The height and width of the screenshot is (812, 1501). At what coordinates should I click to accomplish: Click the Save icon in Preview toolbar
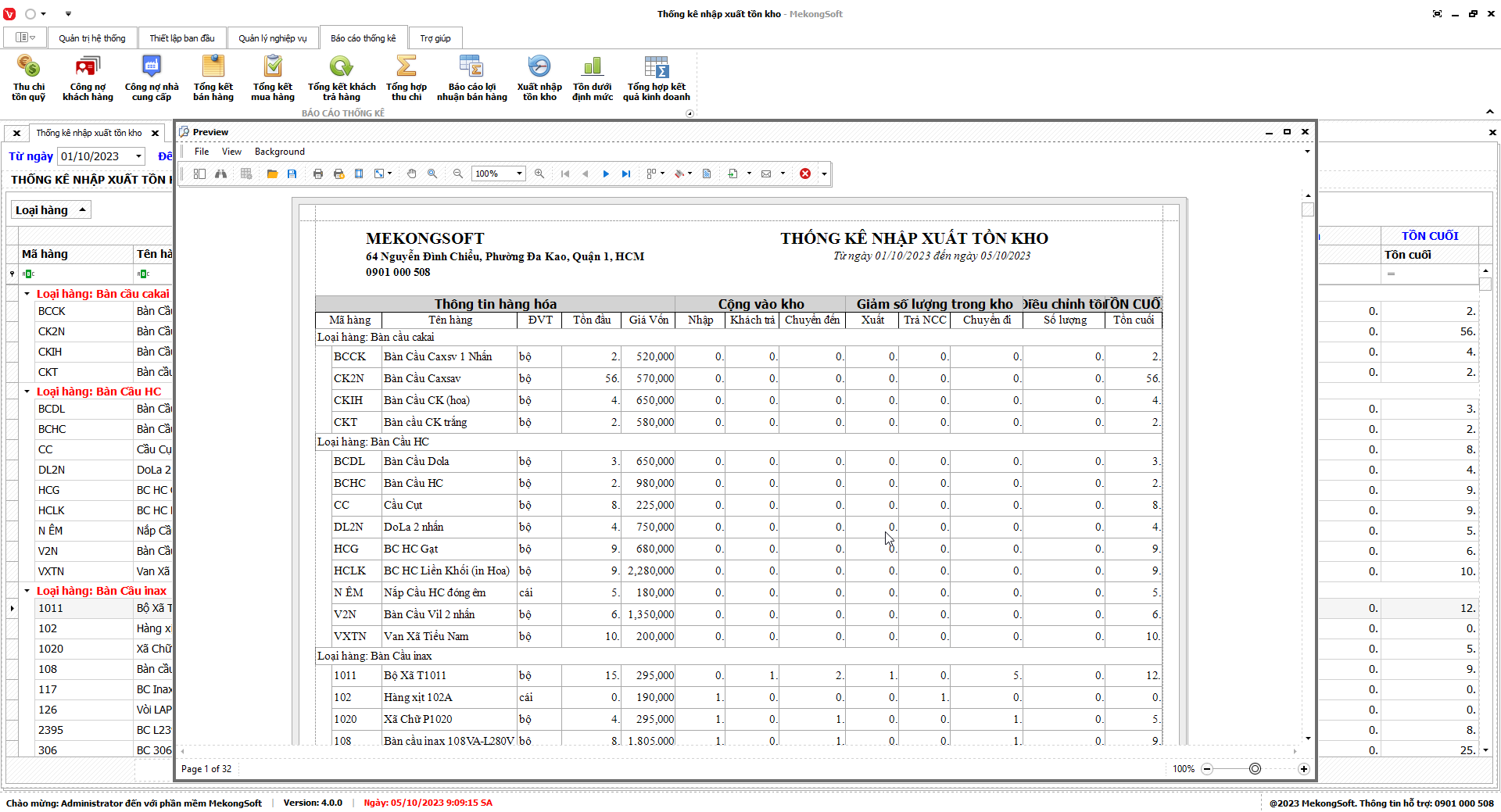click(292, 173)
